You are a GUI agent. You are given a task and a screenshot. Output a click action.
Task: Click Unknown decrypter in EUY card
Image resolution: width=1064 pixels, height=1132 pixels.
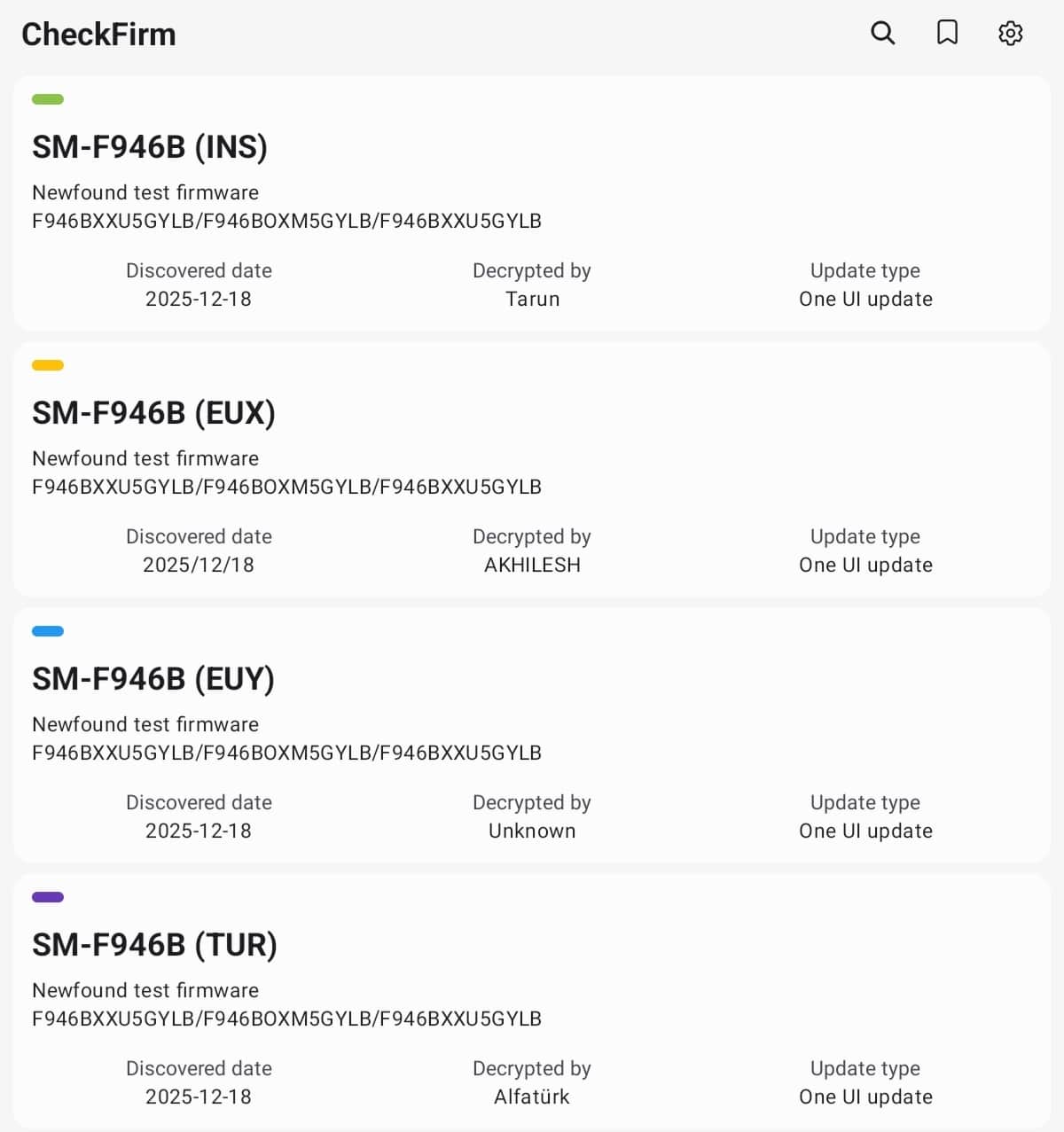point(532,831)
